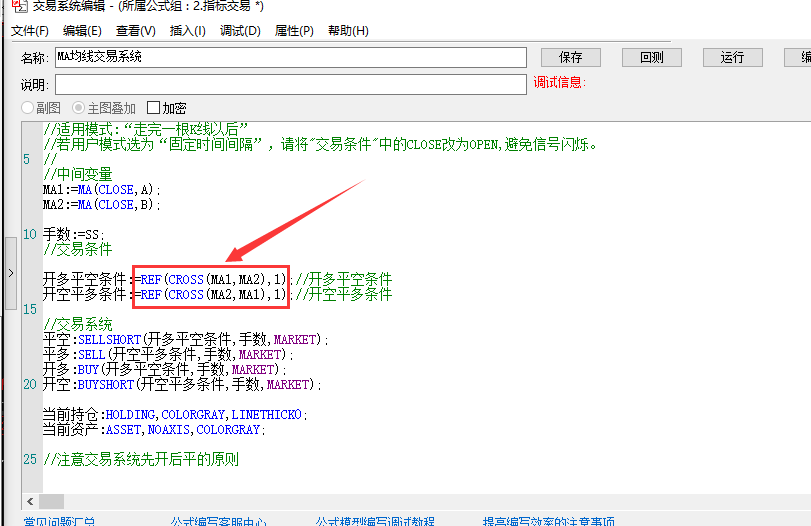The image size is (811, 526).
Task: Open the 属性(P) menu
Action: [294, 31]
